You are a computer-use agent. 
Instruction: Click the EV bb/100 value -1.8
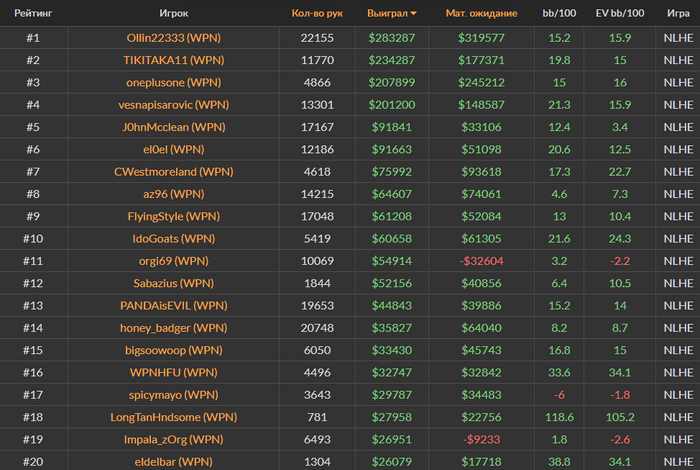620,395
